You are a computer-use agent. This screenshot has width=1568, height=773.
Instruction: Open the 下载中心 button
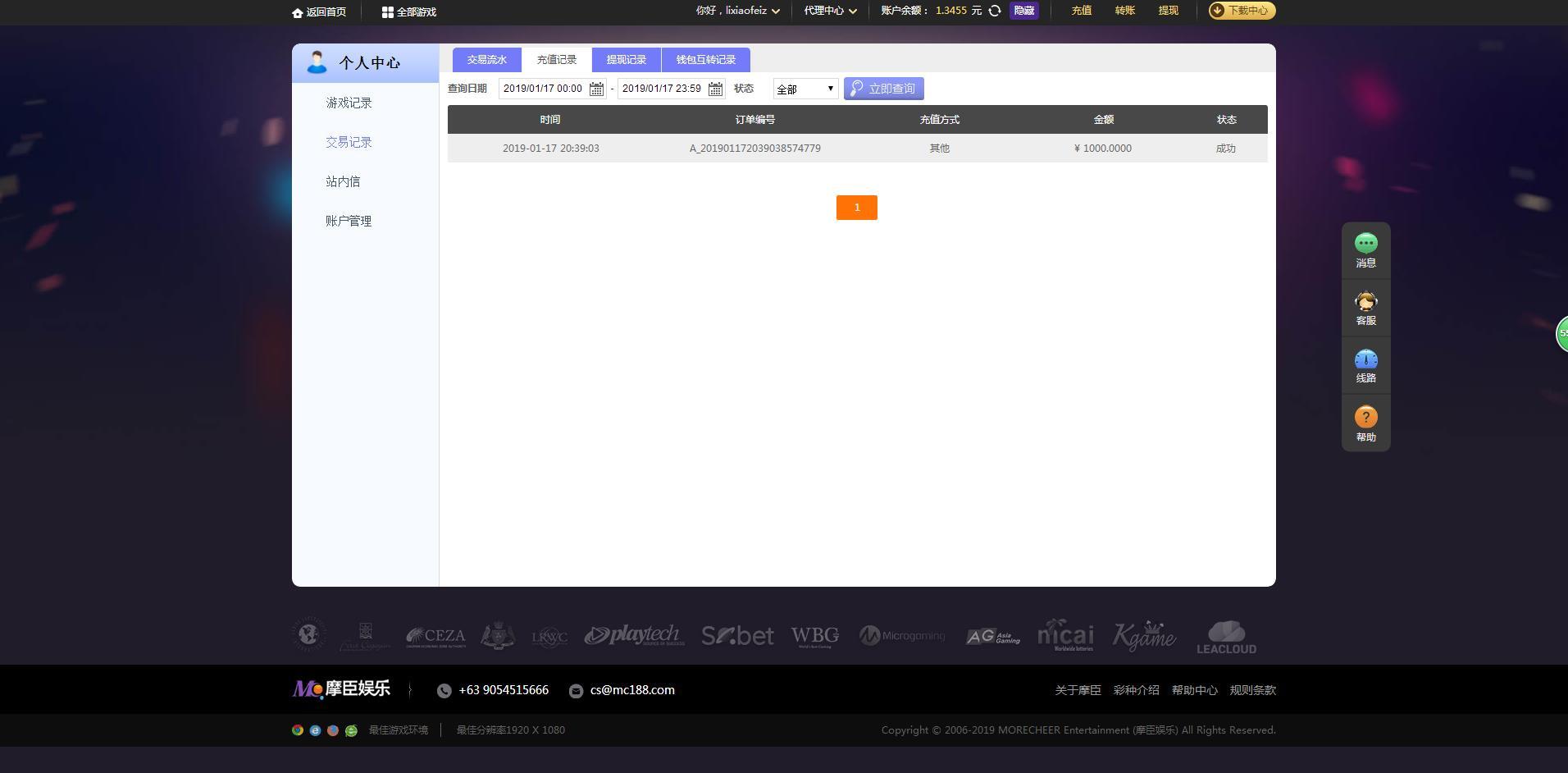click(x=1242, y=11)
